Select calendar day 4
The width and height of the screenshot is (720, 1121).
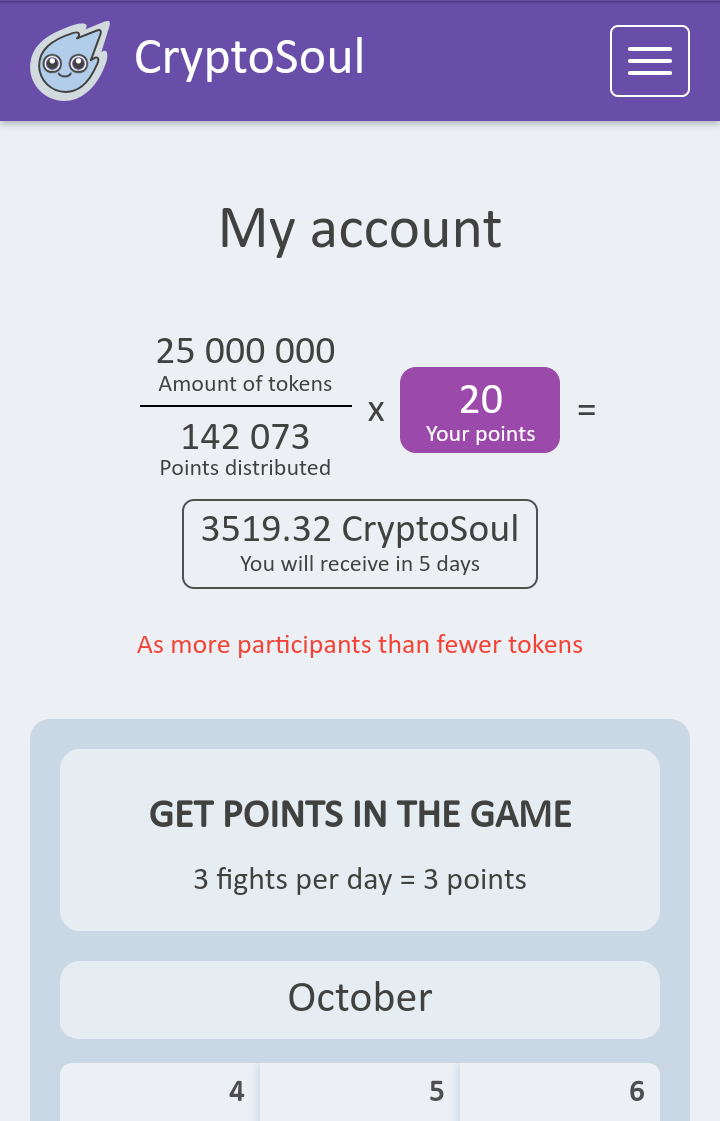click(x=160, y=1091)
